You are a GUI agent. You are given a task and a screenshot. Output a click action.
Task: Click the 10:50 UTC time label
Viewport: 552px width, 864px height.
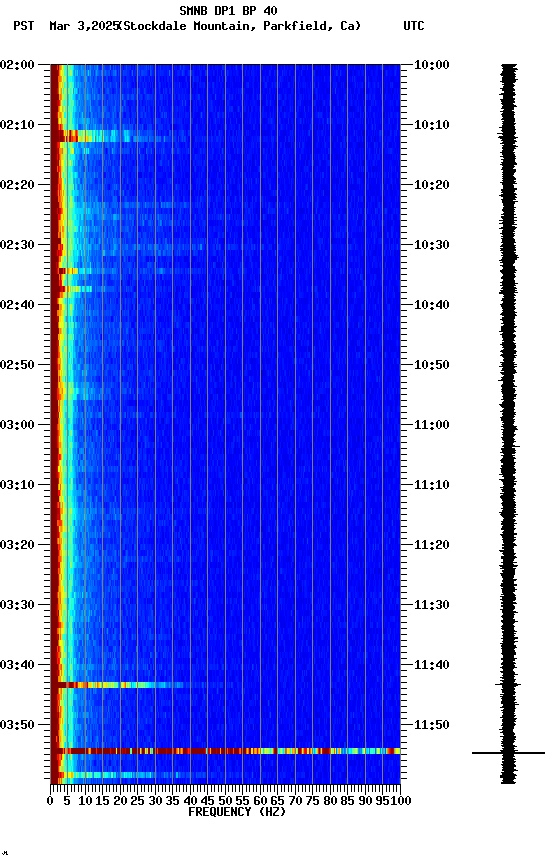(x=431, y=365)
